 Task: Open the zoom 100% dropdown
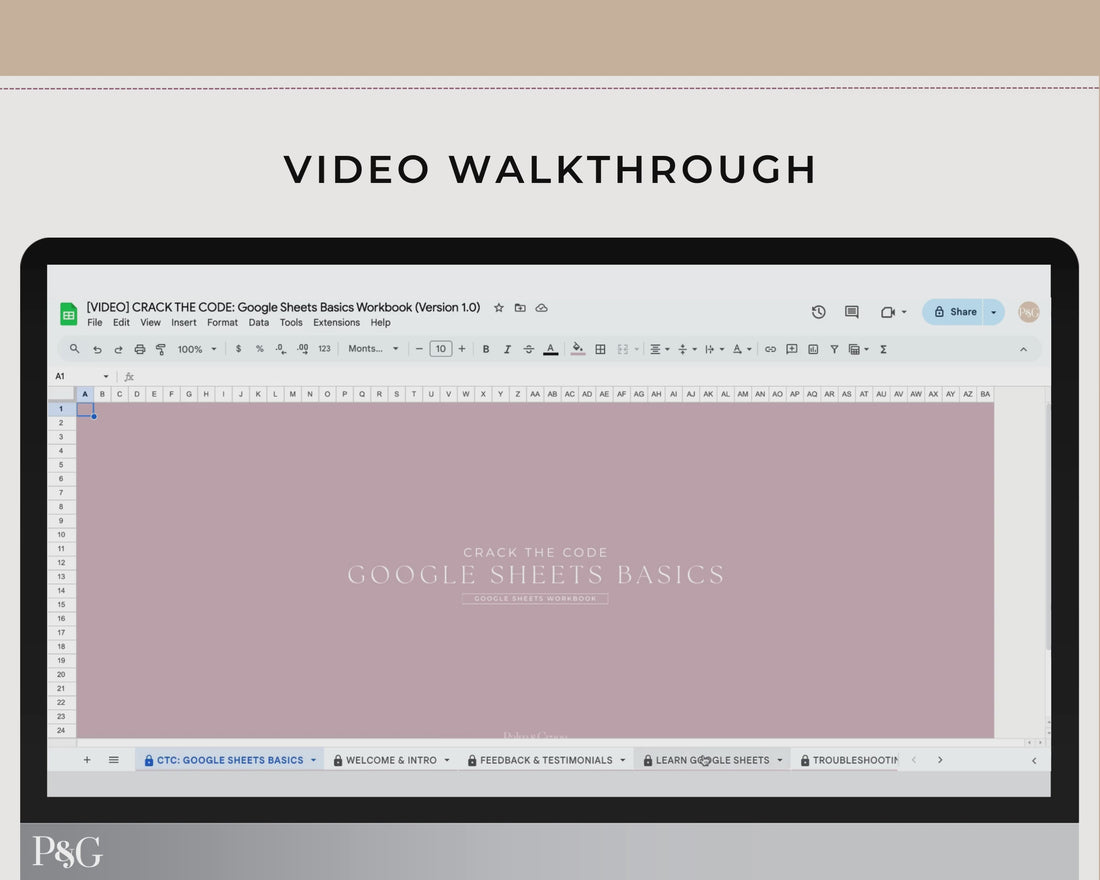coord(196,349)
